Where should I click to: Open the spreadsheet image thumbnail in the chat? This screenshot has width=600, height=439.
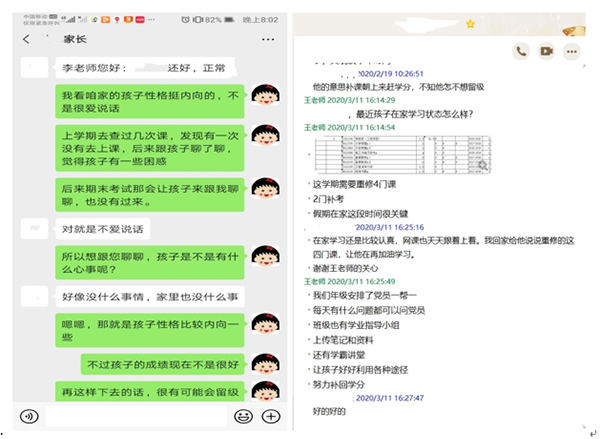403,154
